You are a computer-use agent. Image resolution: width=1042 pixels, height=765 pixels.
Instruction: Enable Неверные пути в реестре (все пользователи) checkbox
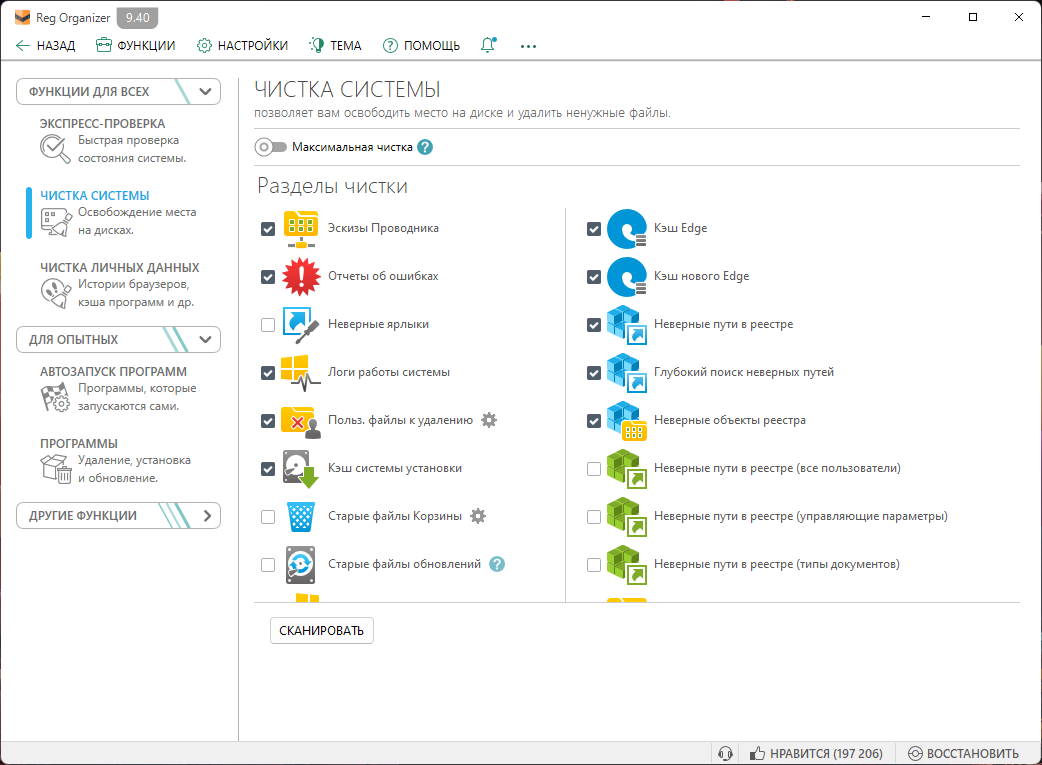[x=594, y=469]
